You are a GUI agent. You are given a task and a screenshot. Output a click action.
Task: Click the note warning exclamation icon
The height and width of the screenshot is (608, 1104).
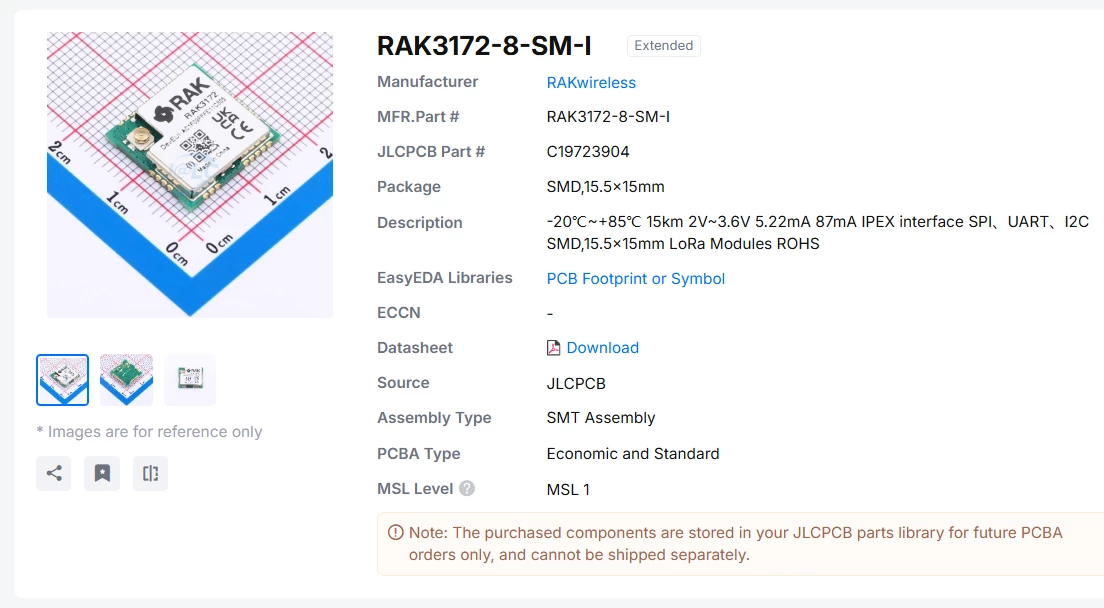click(x=396, y=533)
